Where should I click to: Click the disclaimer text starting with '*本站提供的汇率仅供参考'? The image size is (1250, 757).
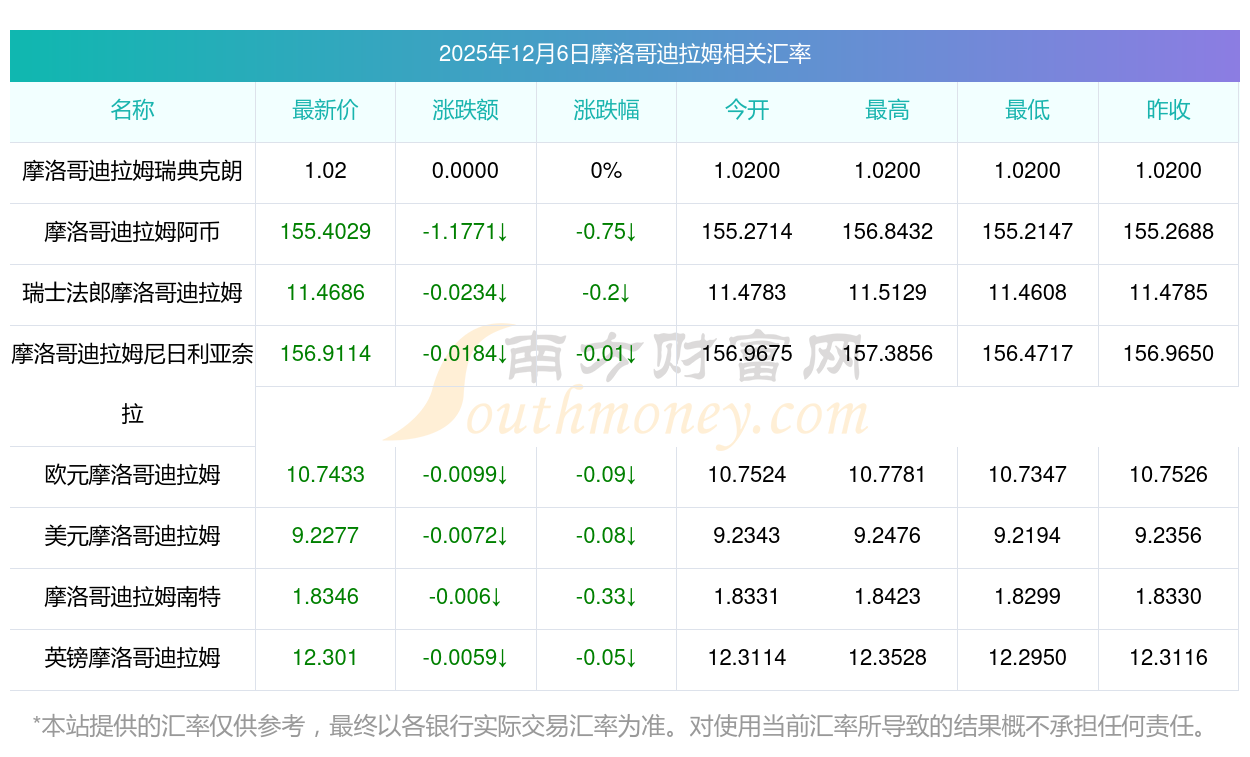622,726
